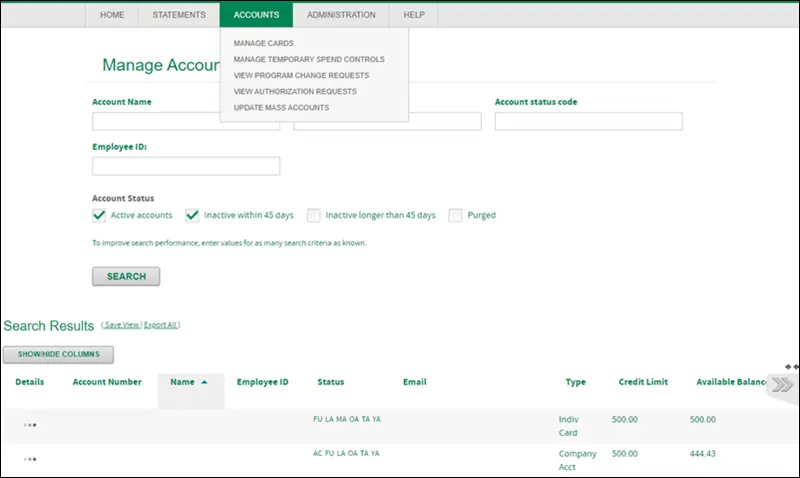Viewport: 800px width, 478px height.
Task: Click the Accounts tab
Action: tap(256, 15)
